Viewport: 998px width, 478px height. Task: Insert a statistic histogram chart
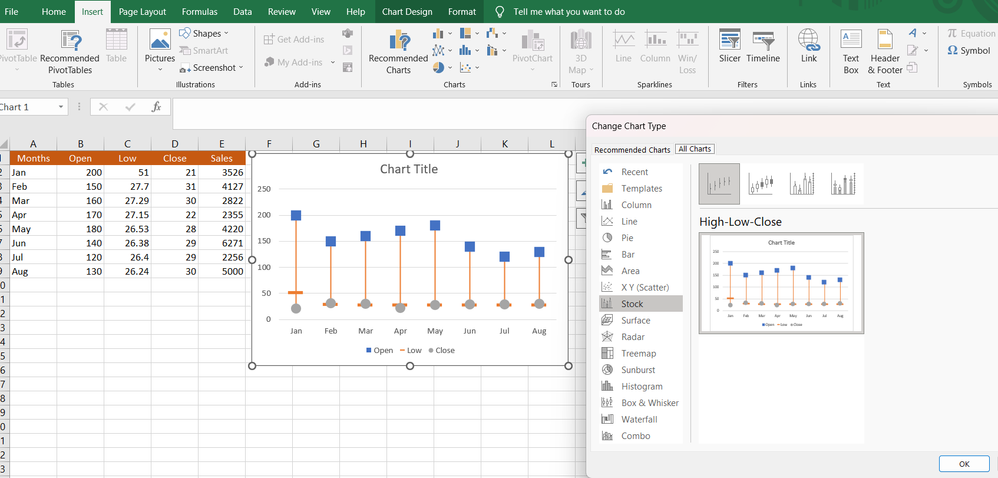tap(465, 50)
